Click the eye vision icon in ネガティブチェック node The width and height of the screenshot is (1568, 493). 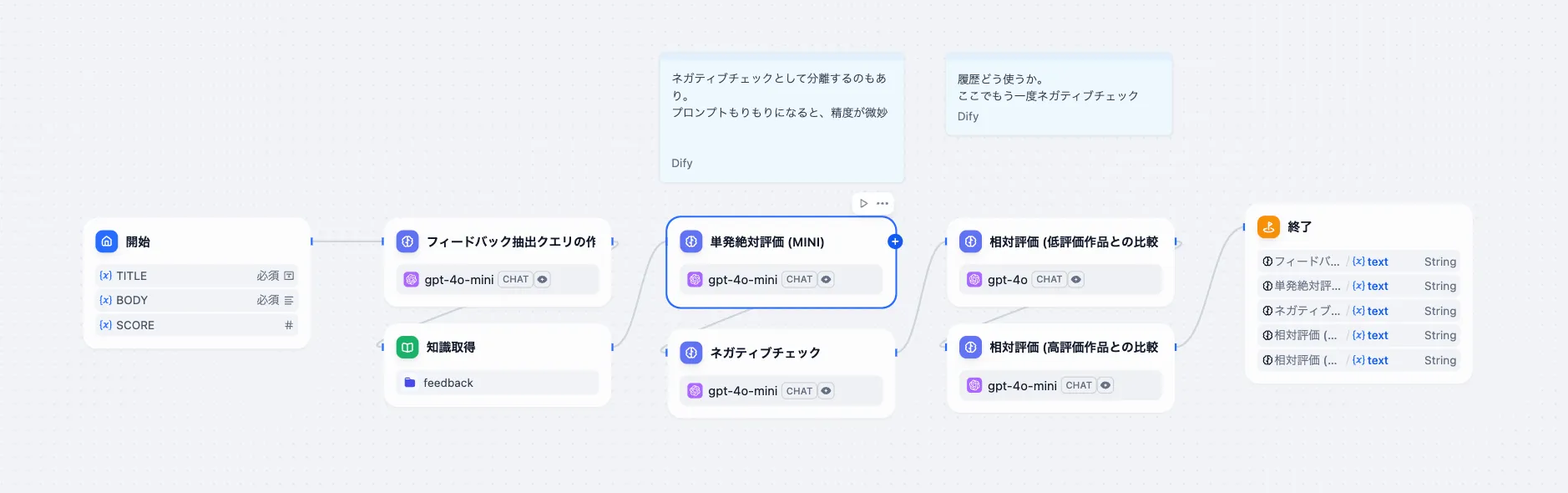tap(826, 390)
